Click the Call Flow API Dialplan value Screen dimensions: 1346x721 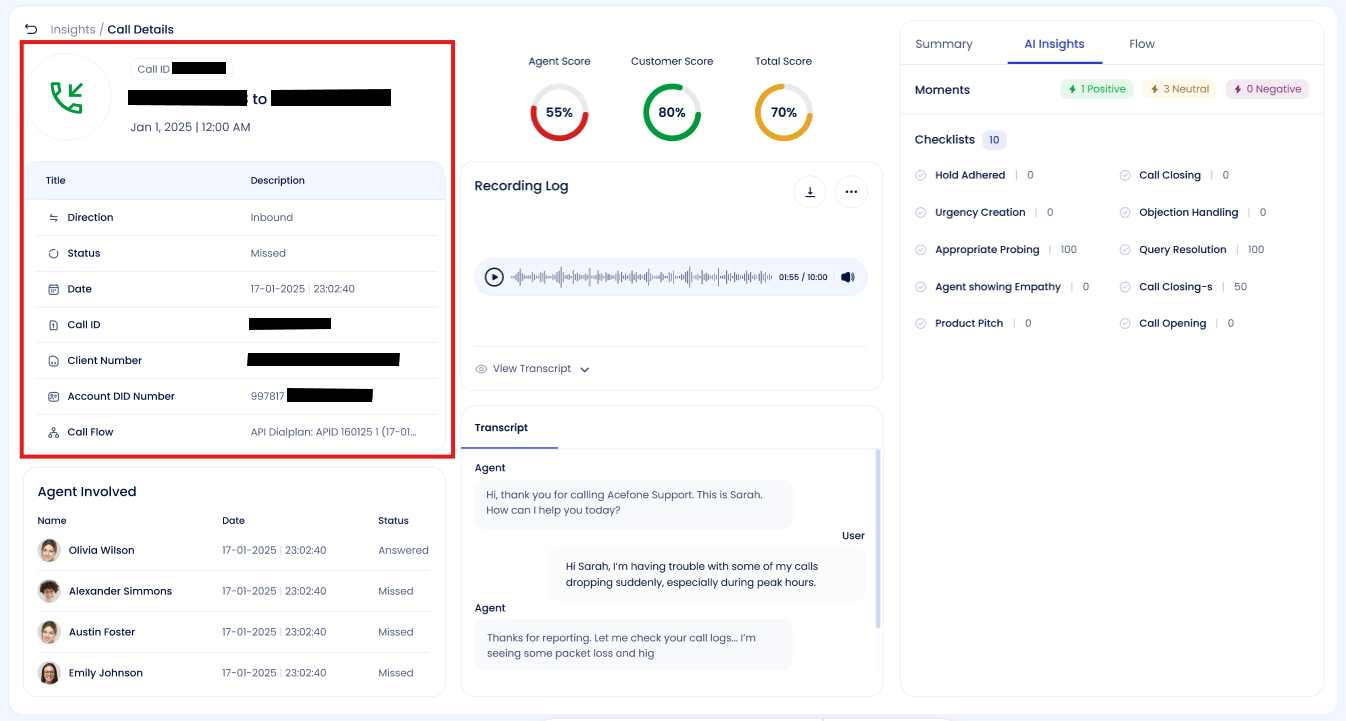[x=334, y=433]
